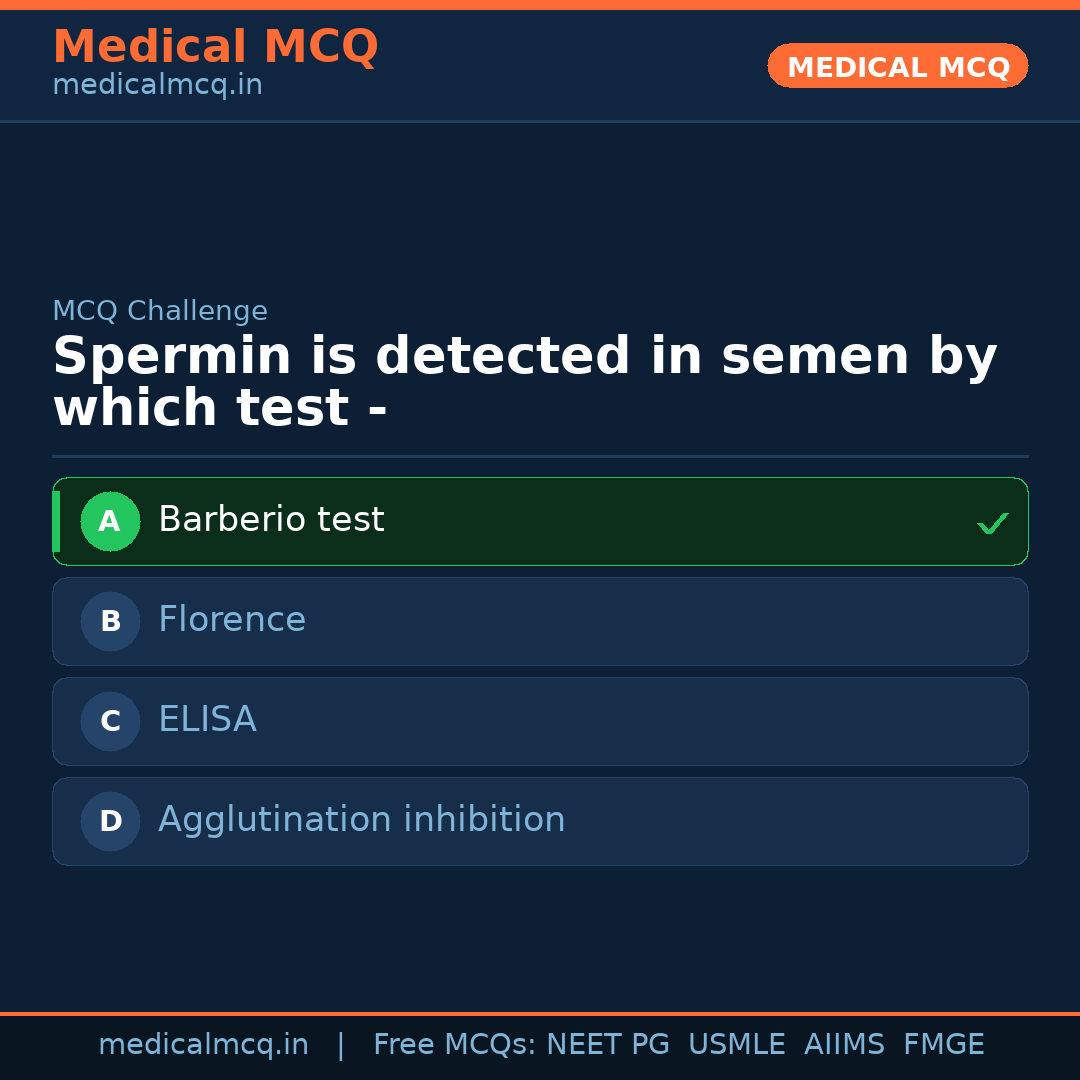Click the green checkmark on option A
Screen dimensions: 1080x1080
[x=992, y=523]
